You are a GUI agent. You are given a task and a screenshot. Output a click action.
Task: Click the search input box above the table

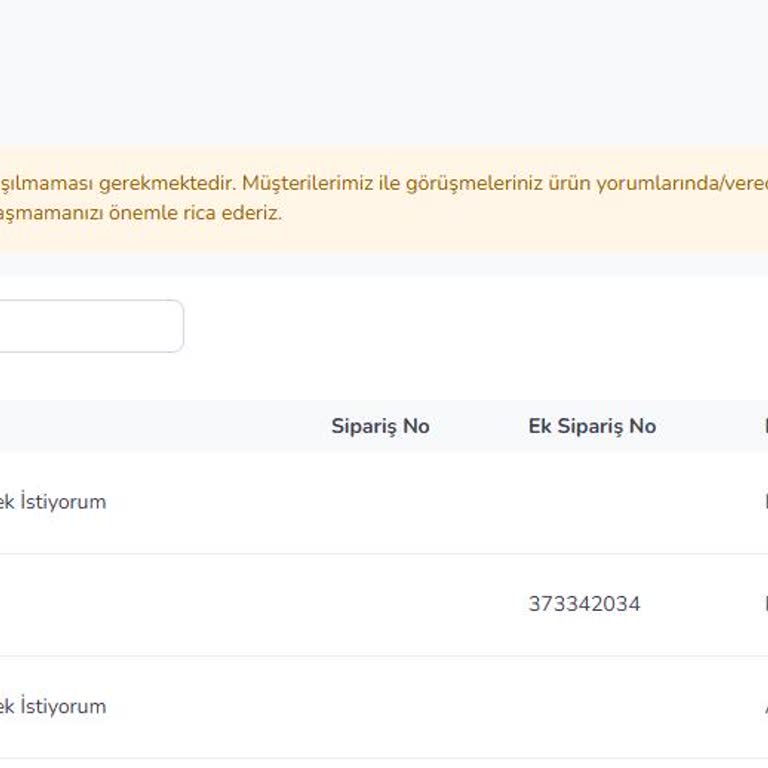coord(90,326)
